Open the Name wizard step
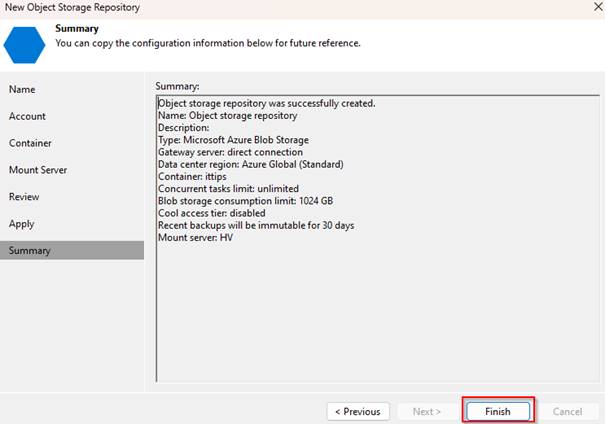This screenshot has height=424, width=605. click(22, 90)
